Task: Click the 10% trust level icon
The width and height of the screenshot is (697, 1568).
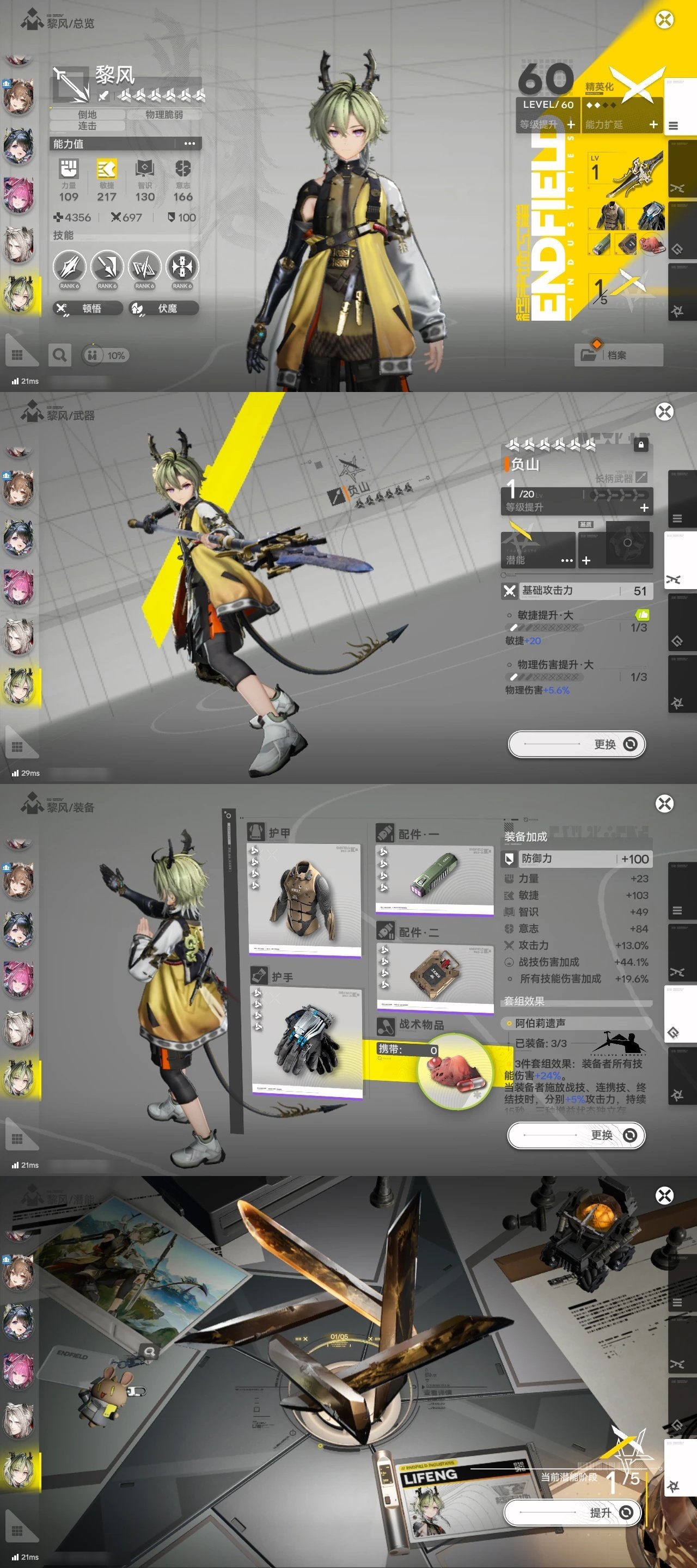Action: (93, 356)
